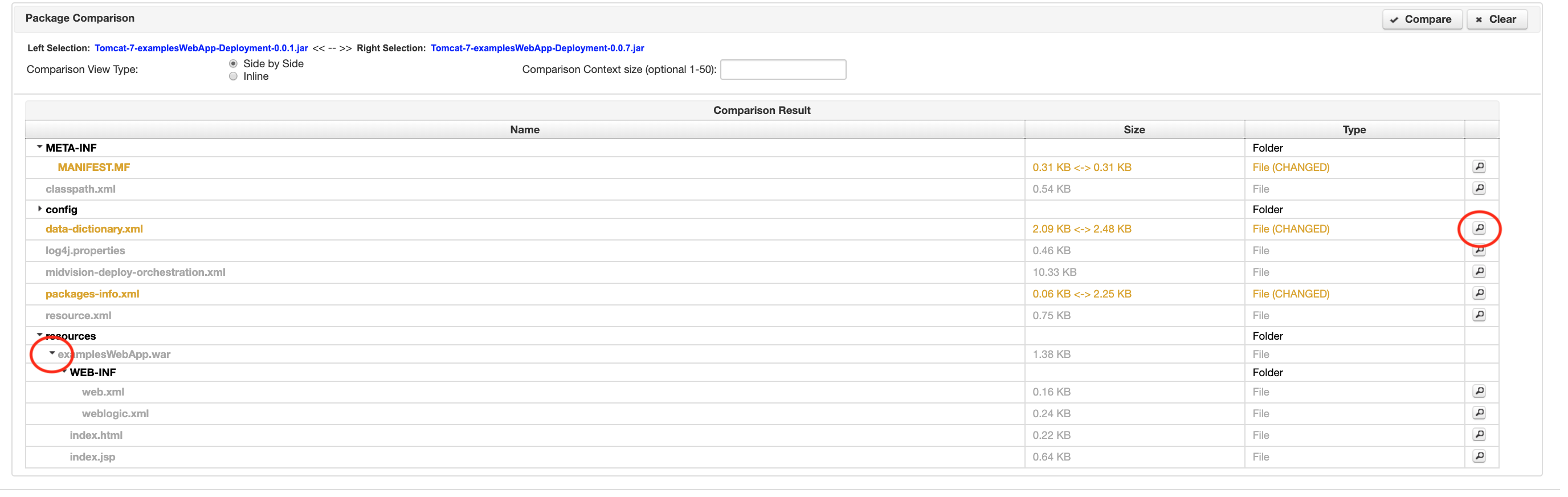Select the index.html file name
The height and width of the screenshot is (497, 1568).
(x=96, y=437)
